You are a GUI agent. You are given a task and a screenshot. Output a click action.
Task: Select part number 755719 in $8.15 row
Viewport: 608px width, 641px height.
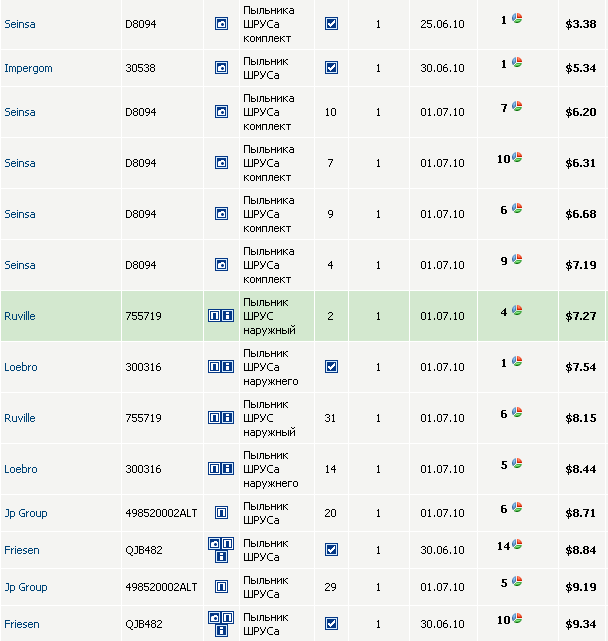tap(143, 418)
